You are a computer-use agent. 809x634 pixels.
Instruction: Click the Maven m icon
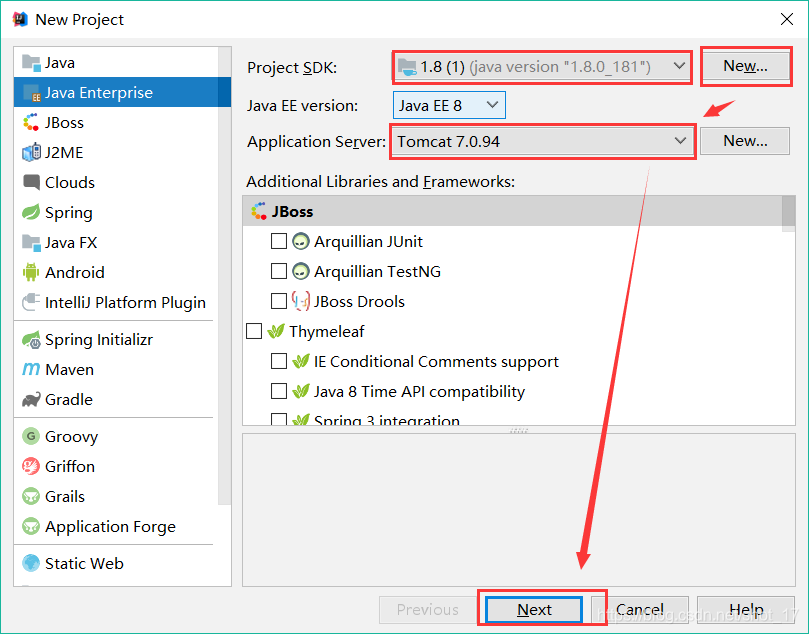[x=31, y=369]
